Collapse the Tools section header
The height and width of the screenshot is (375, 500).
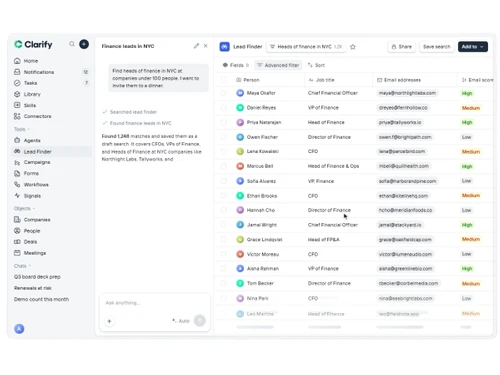[22, 129]
